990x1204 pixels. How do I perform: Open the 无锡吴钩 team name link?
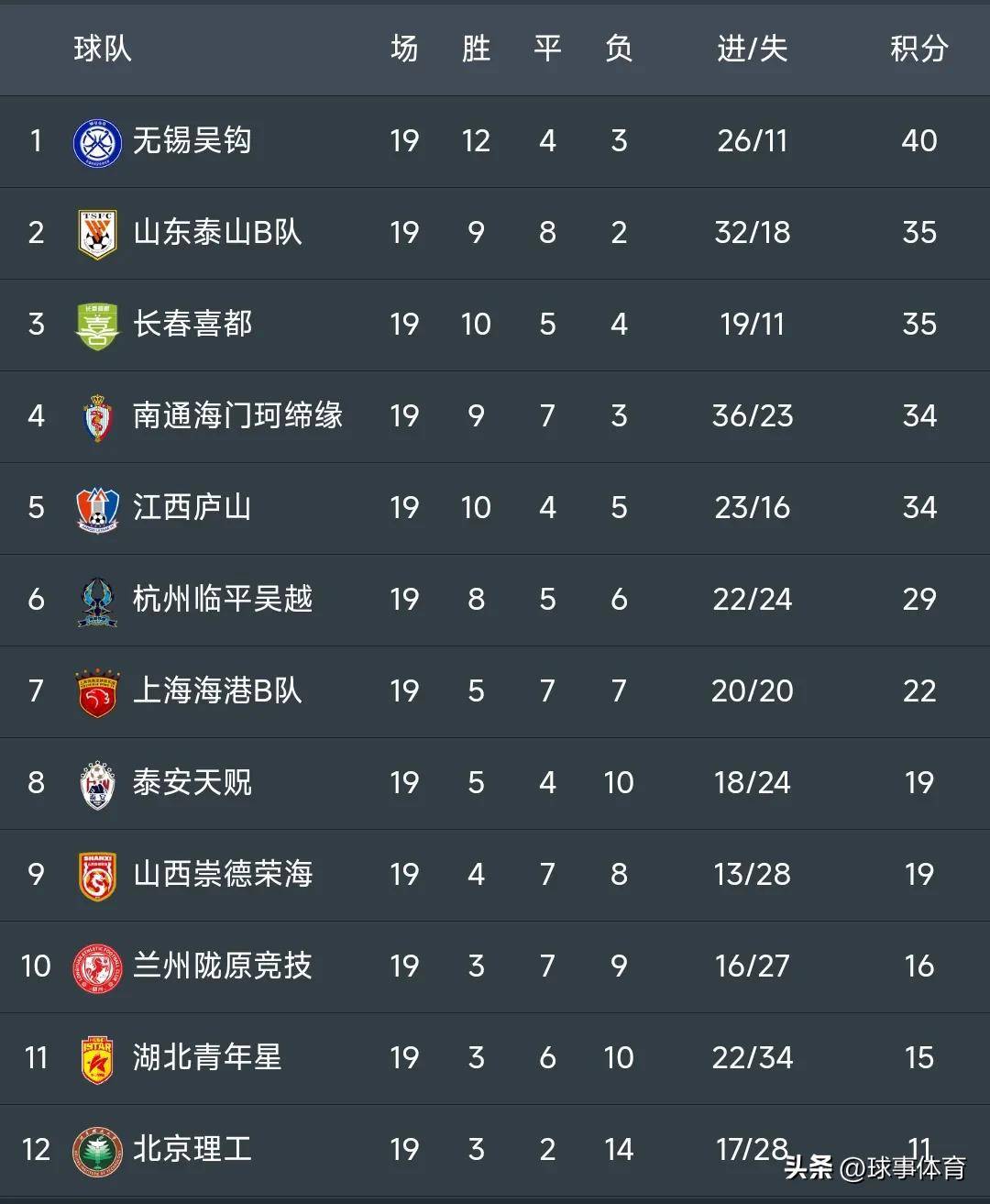[x=192, y=140]
